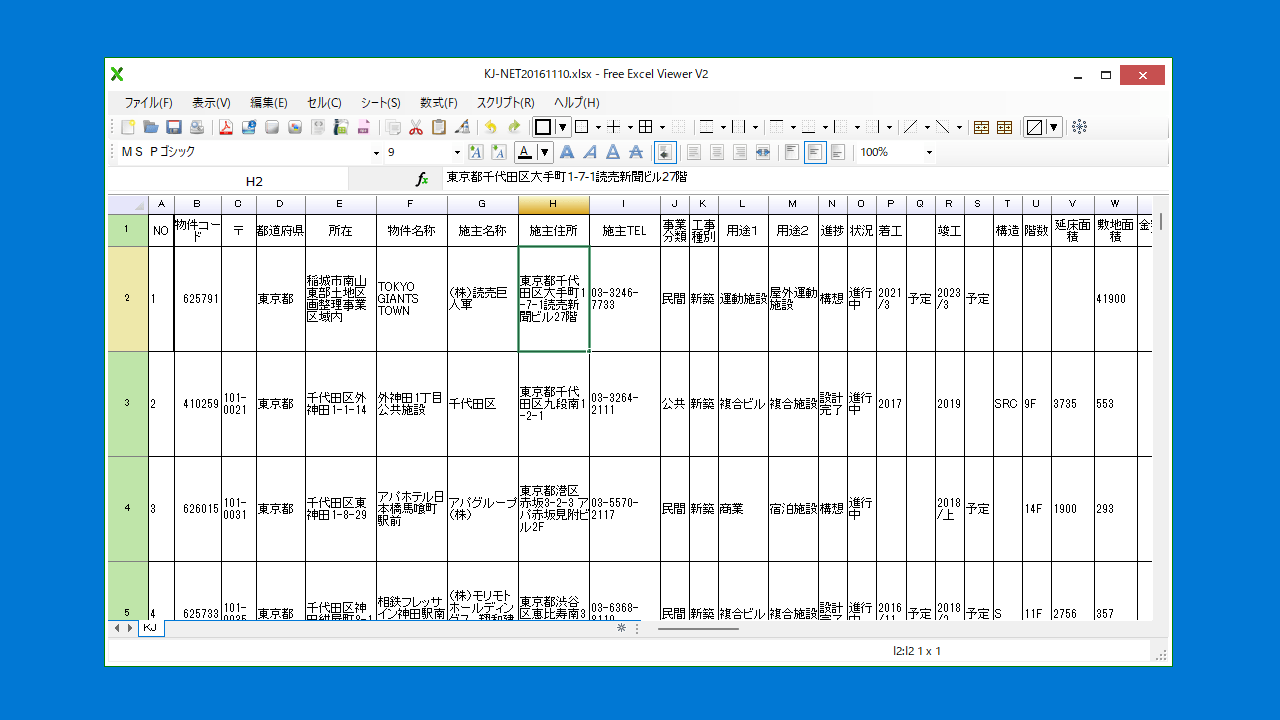
Task: Open the font size dropdown
Action: [457, 153]
